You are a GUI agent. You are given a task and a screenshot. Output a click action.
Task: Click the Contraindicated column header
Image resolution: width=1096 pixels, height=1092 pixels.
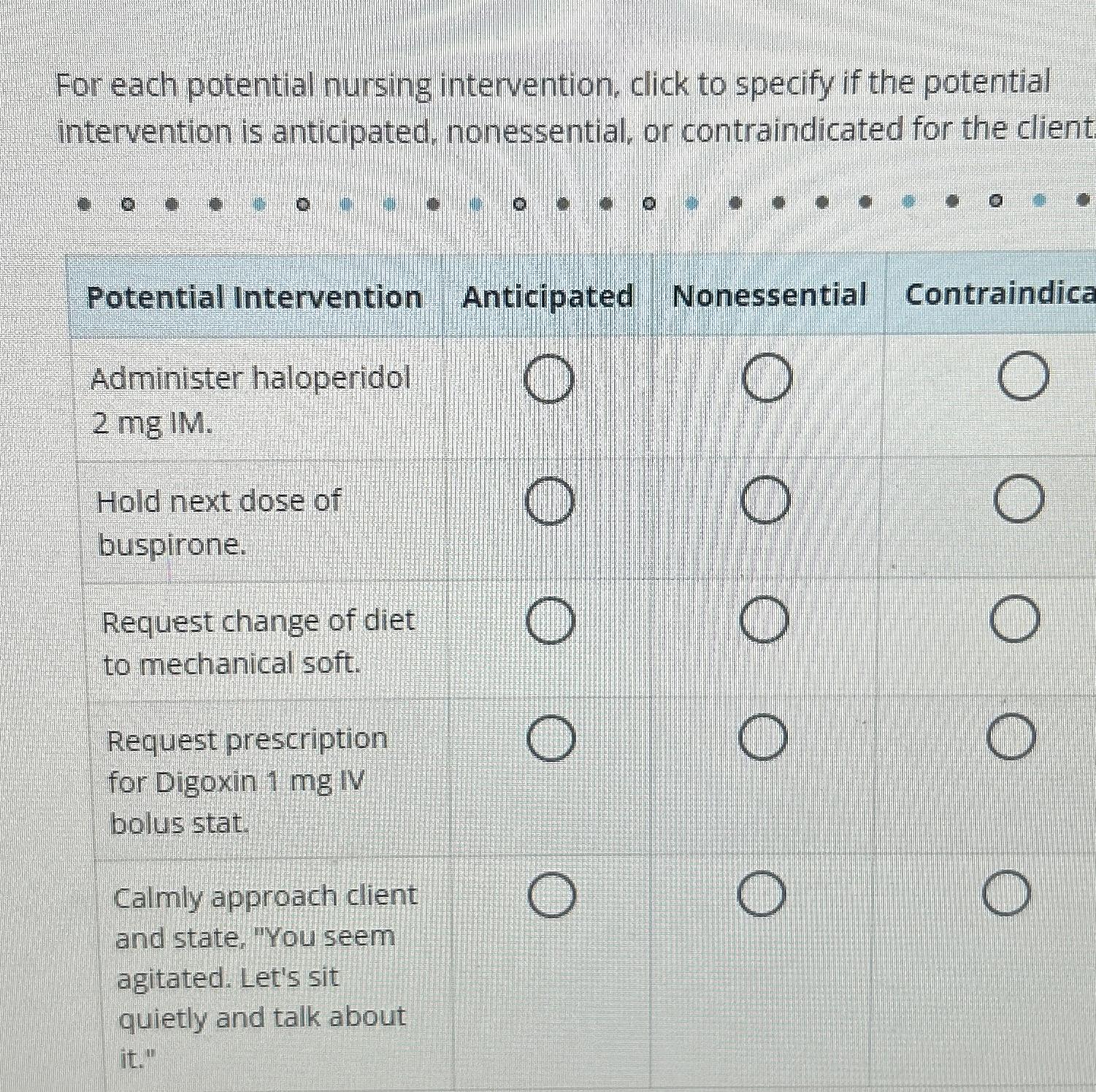[x=1000, y=294]
